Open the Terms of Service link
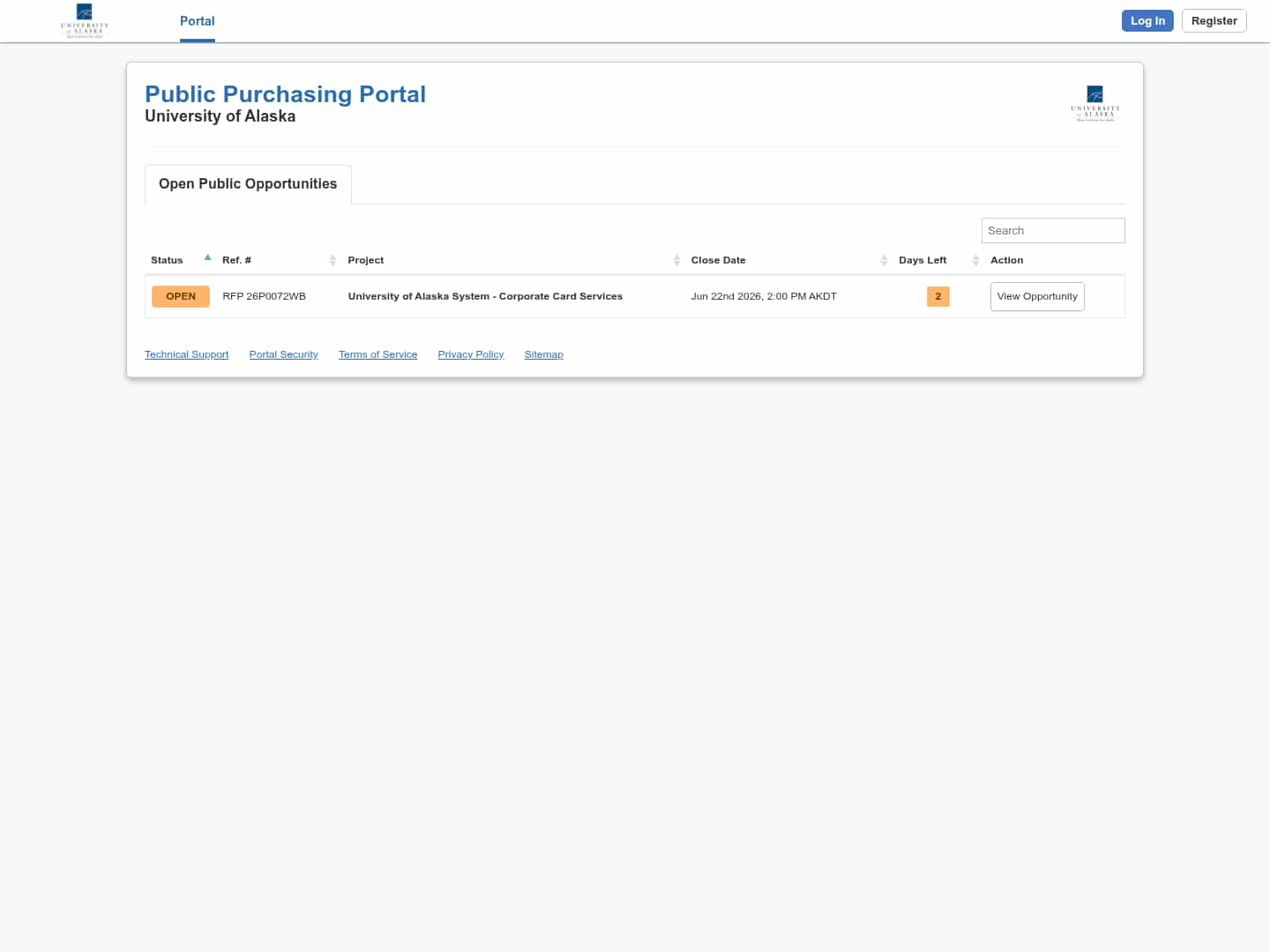 (377, 354)
